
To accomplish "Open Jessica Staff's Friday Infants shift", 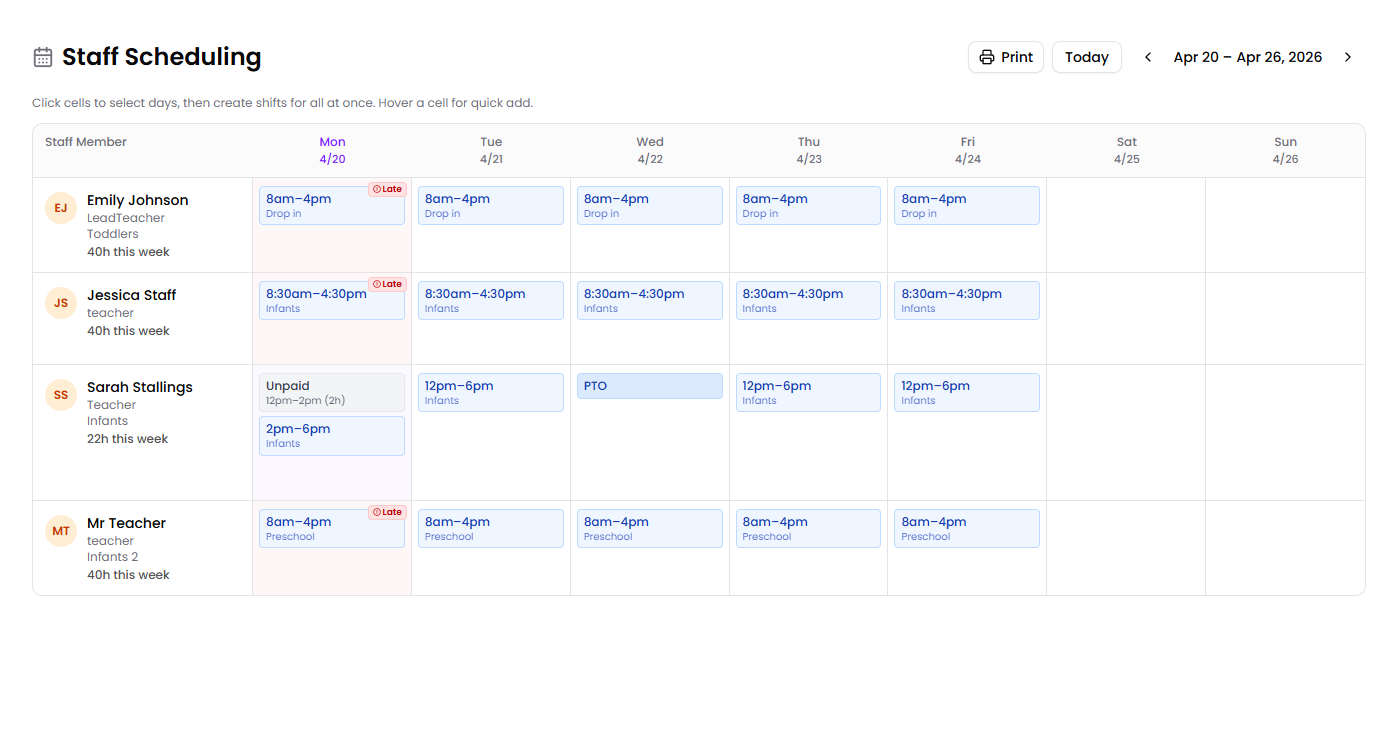I will pyautogui.click(x=967, y=300).
